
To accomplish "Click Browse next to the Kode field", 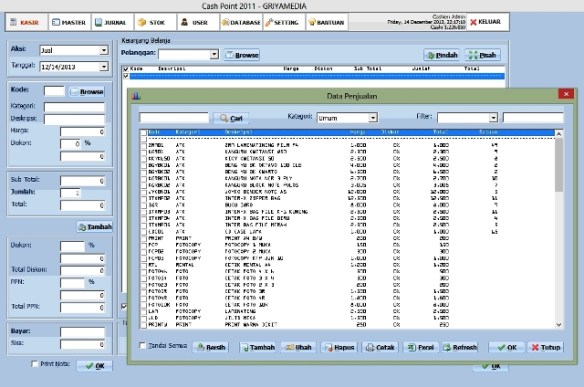I will point(87,92).
